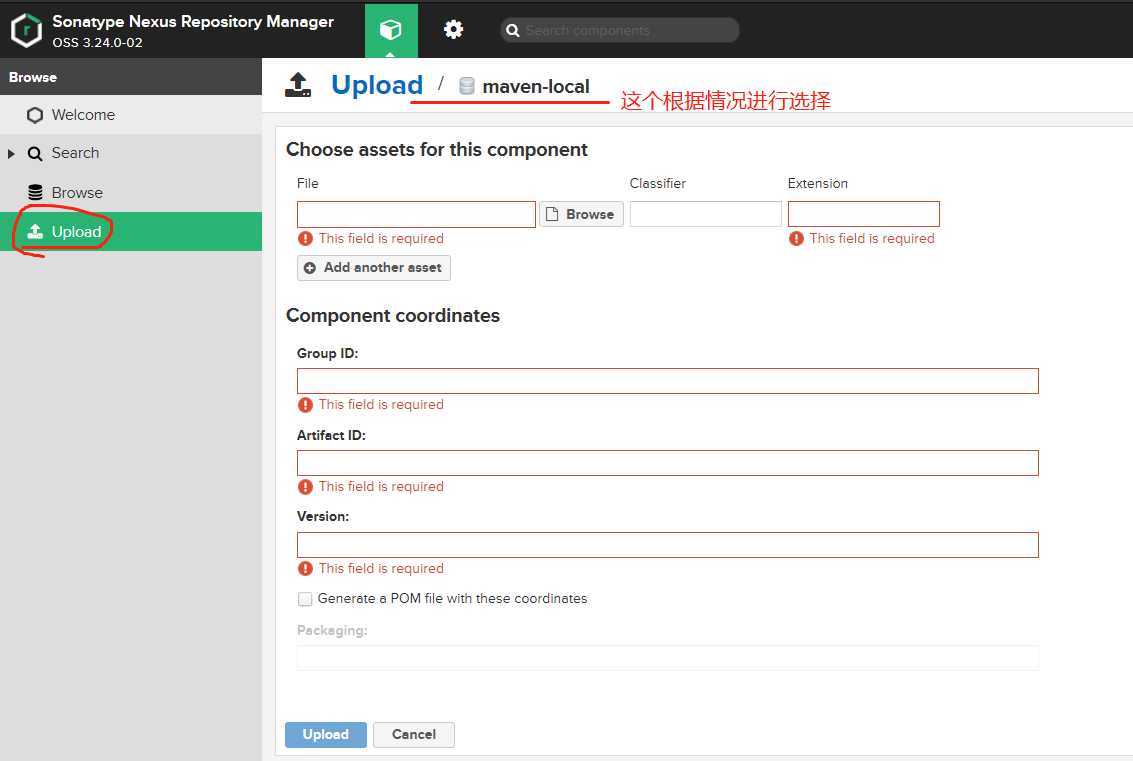
Task: Click the OSS 3.24.0-02 version text
Action: 97,43
